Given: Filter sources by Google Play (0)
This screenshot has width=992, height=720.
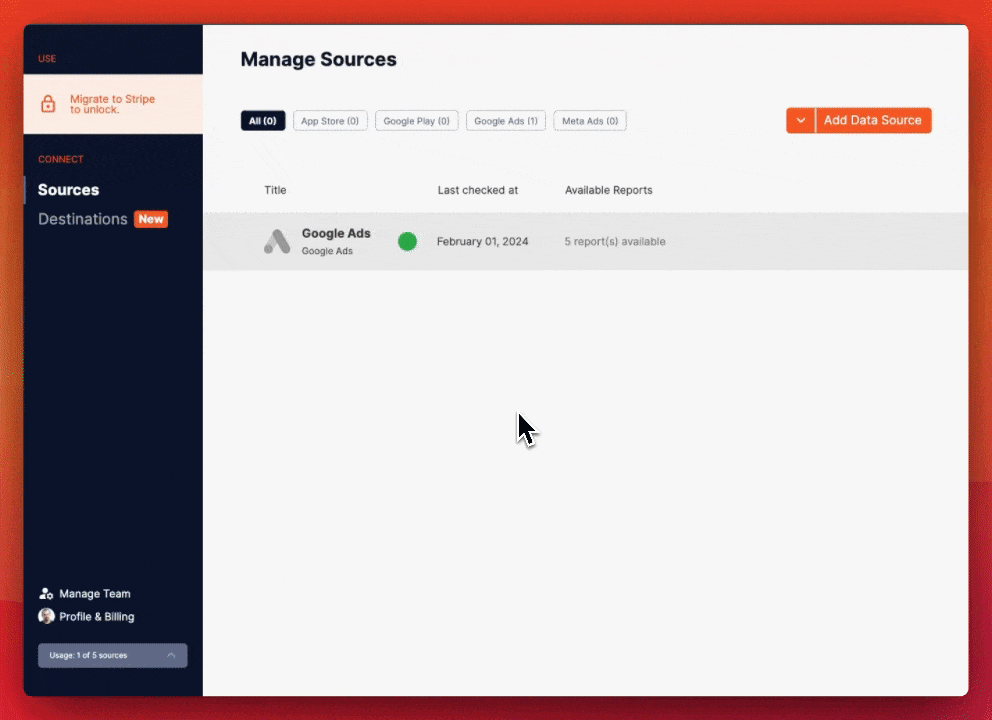Looking at the screenshot, I should 416,121.
